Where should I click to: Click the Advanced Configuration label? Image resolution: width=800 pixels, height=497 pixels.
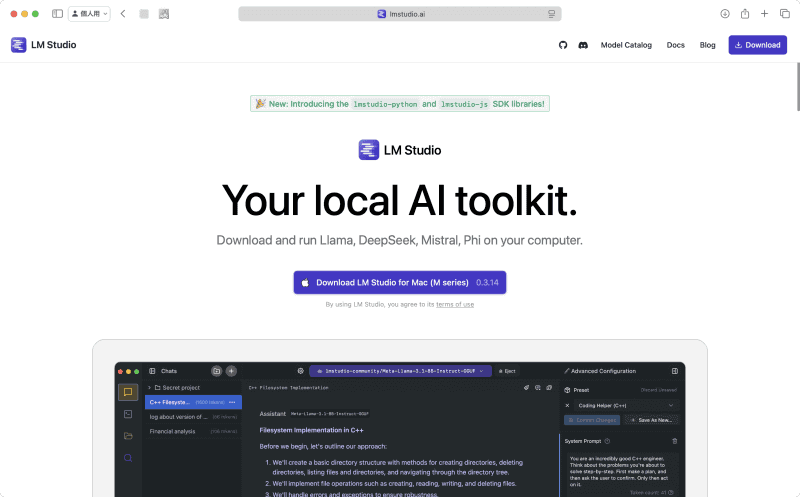(x=603, y=371)
